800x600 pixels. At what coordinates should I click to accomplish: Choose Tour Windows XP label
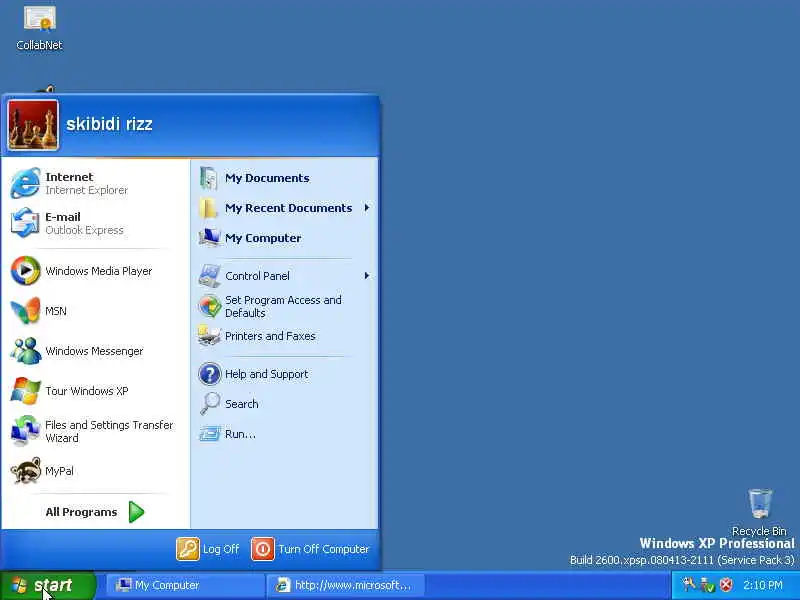pos(87,391)
